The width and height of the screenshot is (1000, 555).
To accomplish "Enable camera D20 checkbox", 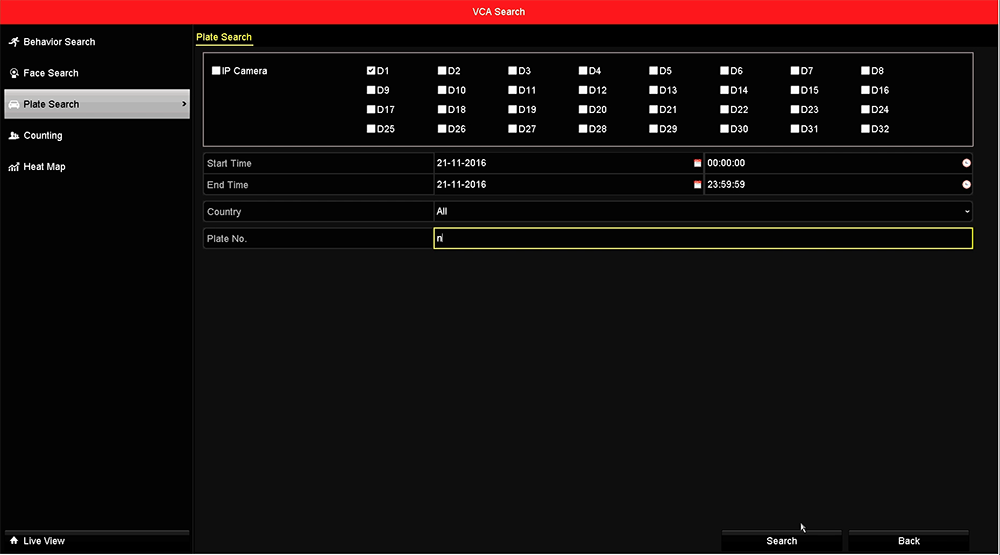I will [x=582, y=110].
